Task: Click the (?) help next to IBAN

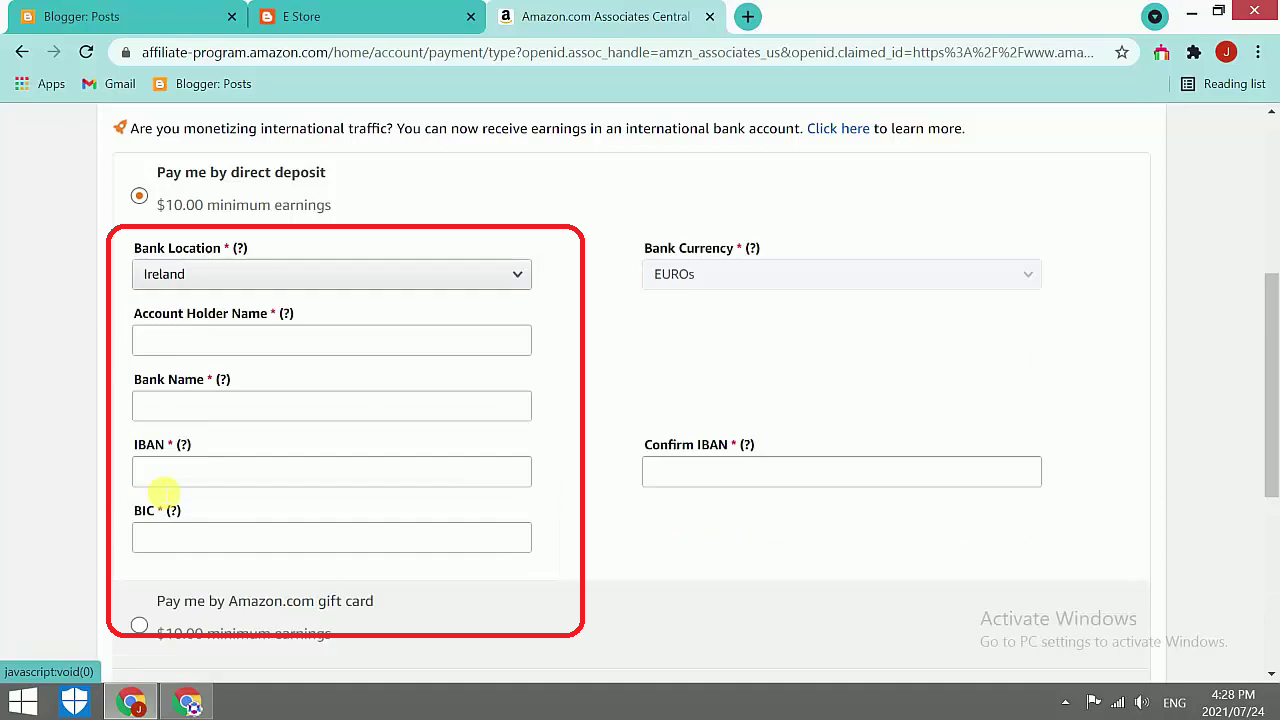Action: (183, 444)
